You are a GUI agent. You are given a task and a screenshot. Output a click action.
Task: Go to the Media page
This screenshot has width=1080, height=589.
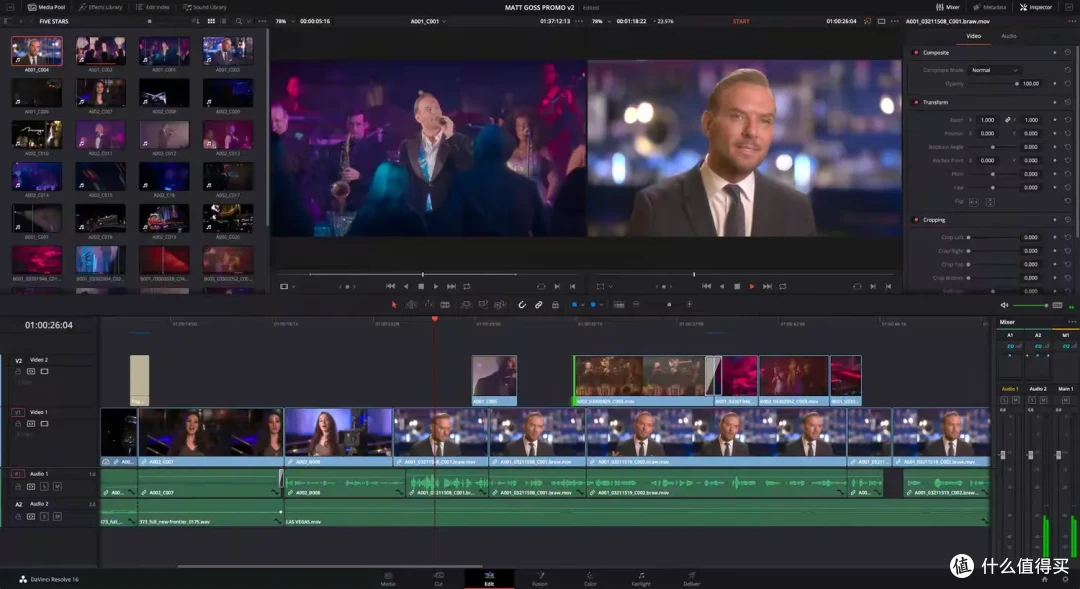388,579
